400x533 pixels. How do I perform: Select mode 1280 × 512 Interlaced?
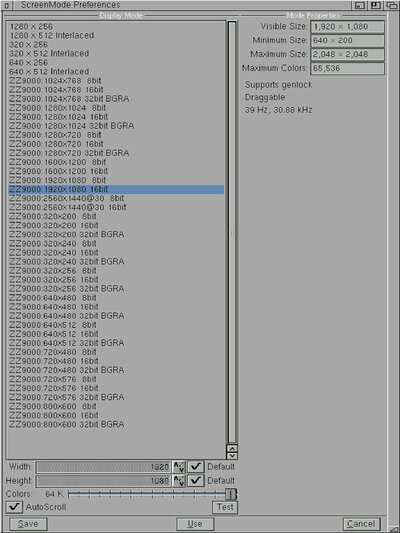coord(116,35)
